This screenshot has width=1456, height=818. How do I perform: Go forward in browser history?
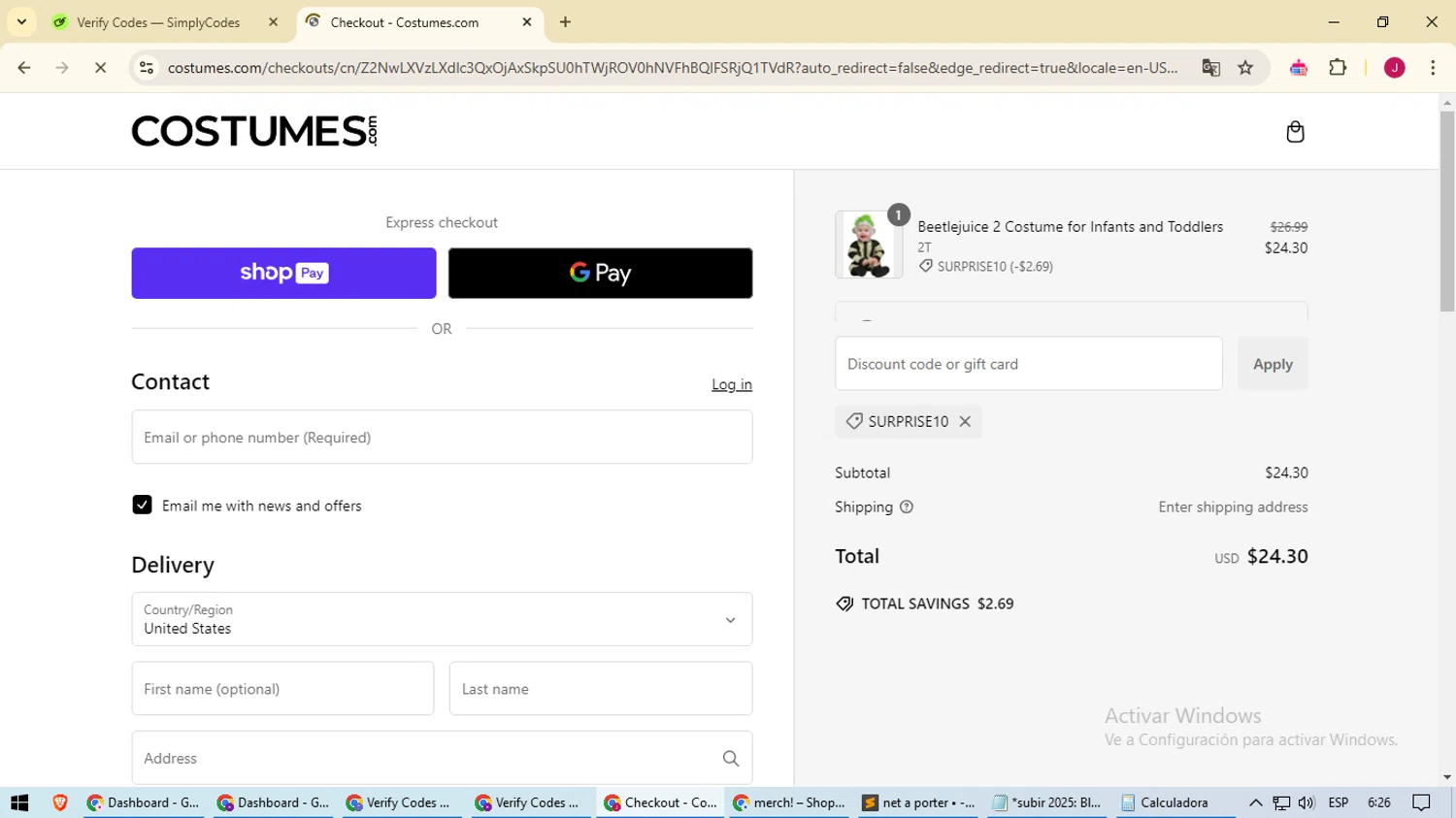pos(62,68)
